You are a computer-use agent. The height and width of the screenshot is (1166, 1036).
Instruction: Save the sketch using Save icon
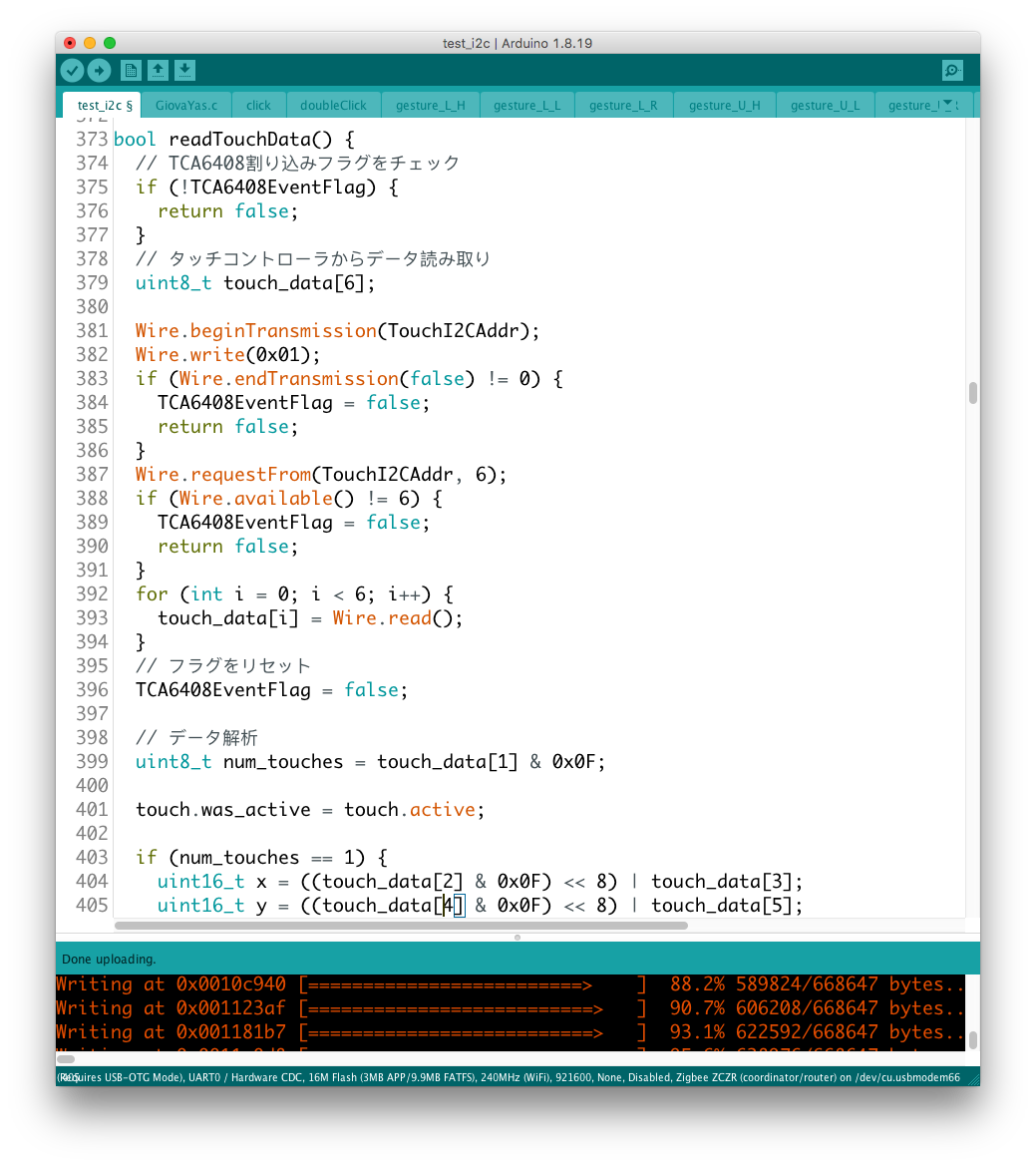click(x=185, y=70)
